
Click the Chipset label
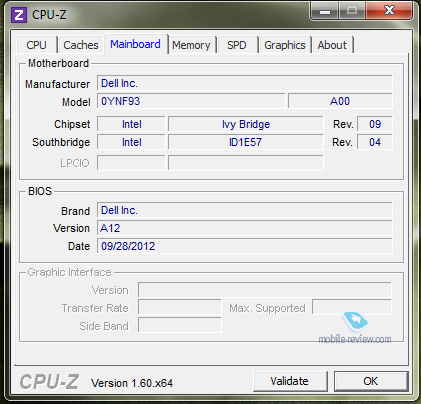[x=72, y=124]
